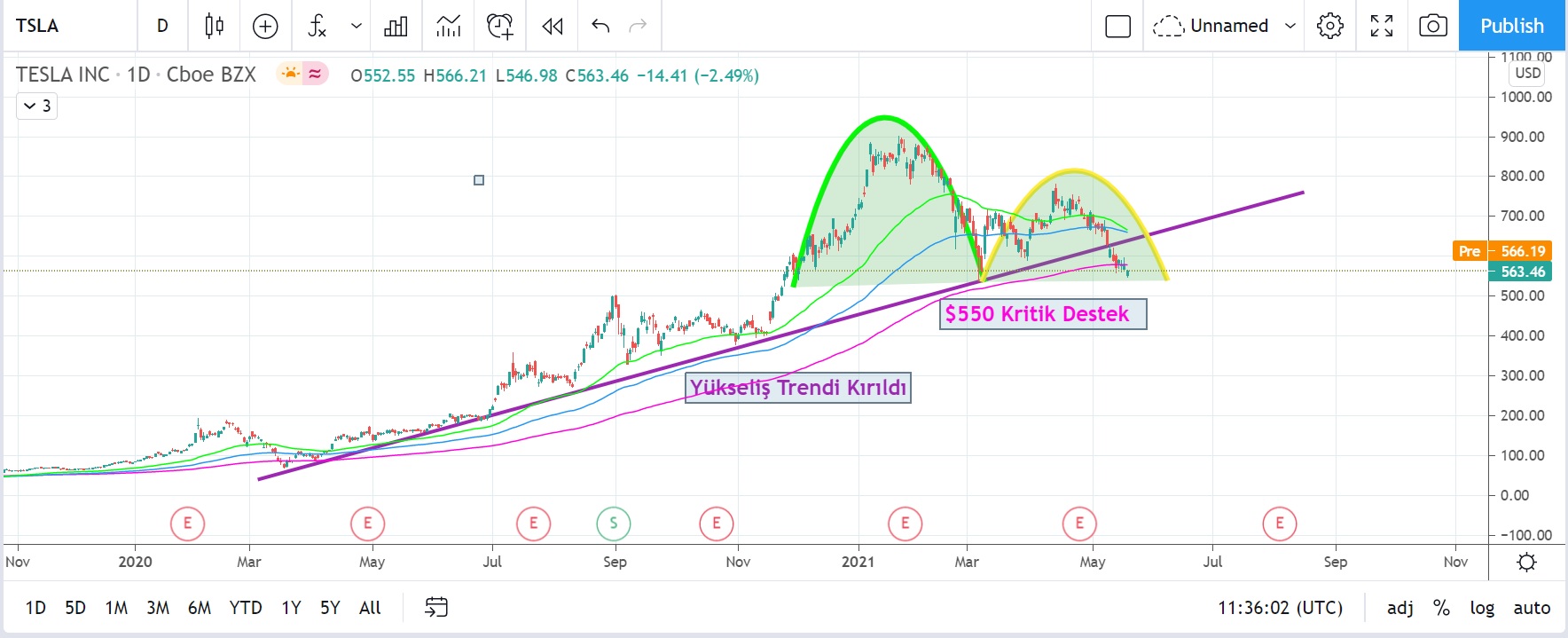Toggle percent scale mode

pyautogui.click(x=1442, y=608)
